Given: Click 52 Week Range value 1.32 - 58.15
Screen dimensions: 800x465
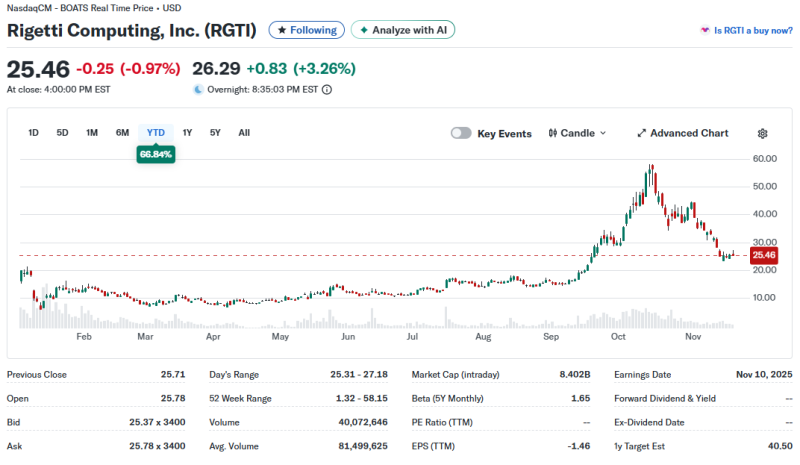Looking at the screenshot, I should pos(362,398).
